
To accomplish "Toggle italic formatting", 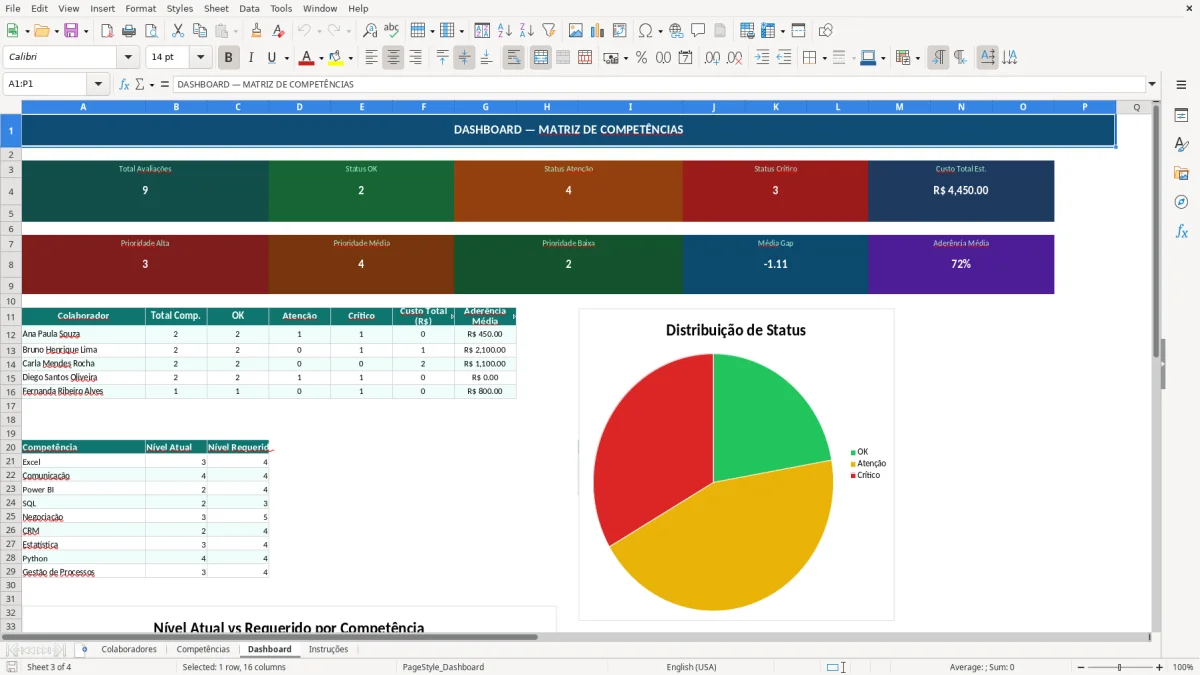I will point(251,57).
